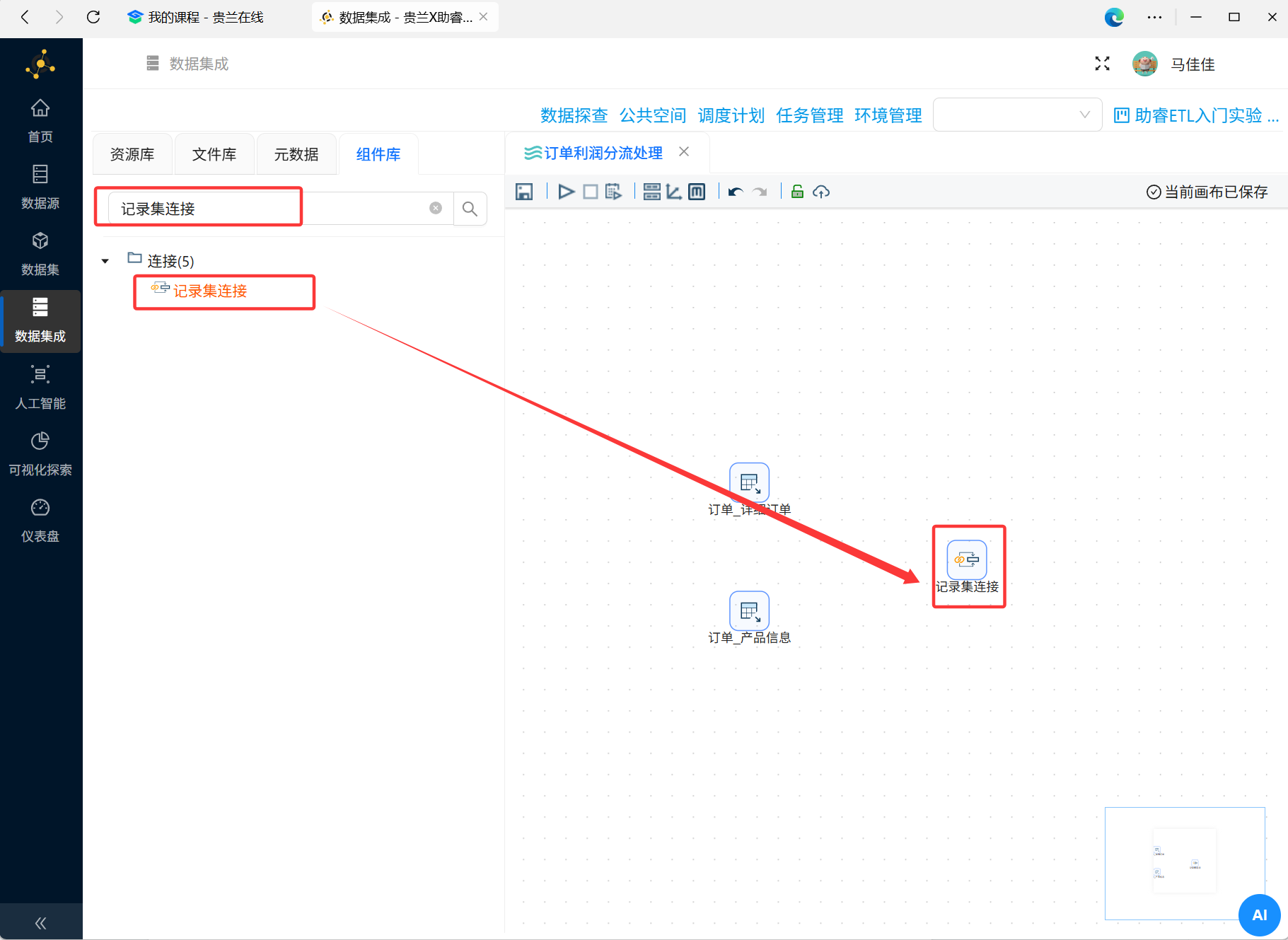Viewport: 1288px width, 940px height.
Task: Undo the last canvas action
Action: (x=736, y=192)
